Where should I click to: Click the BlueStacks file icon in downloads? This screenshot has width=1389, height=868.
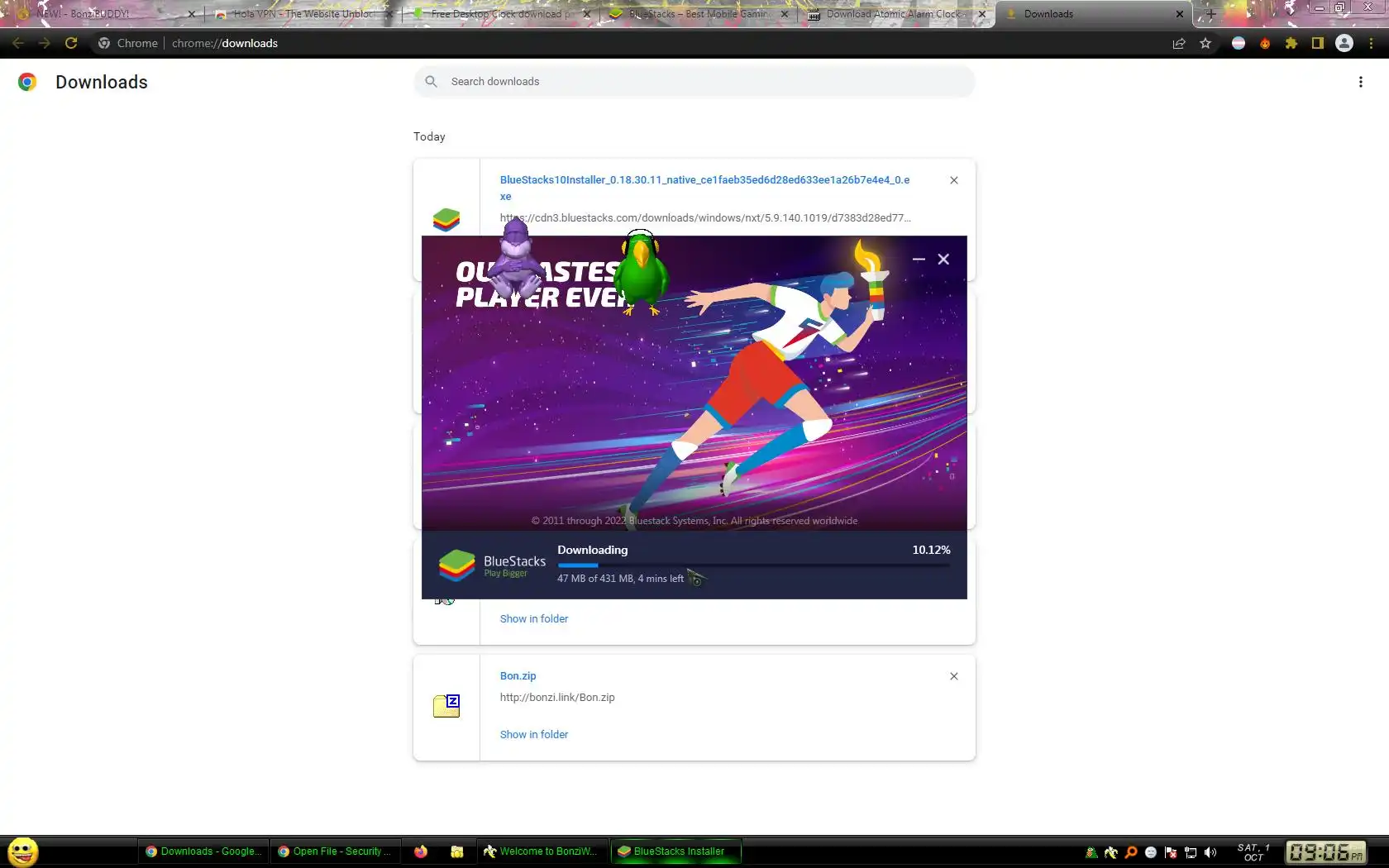point(446,220)
